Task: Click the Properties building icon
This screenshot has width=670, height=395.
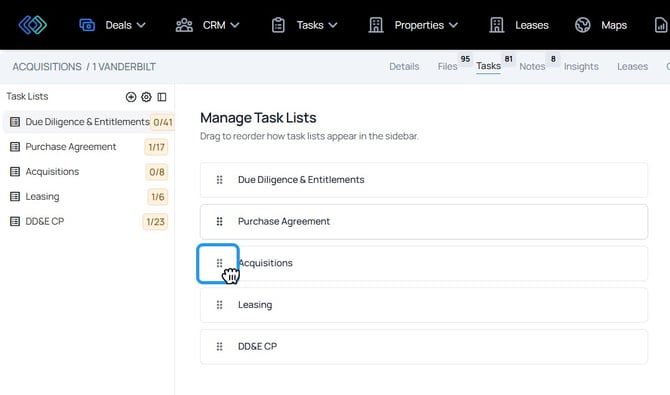Action: [x=376, y=25]
